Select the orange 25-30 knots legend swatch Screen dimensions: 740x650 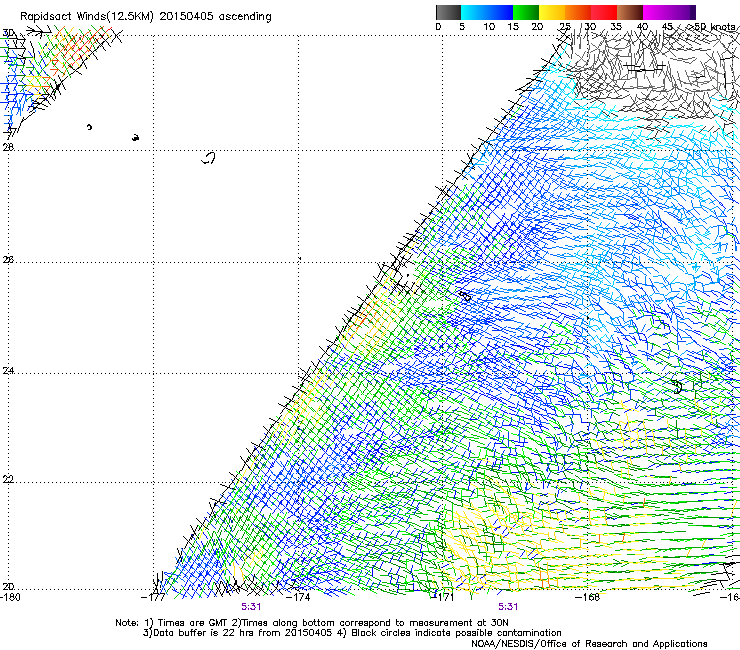(x=578, y=12)
